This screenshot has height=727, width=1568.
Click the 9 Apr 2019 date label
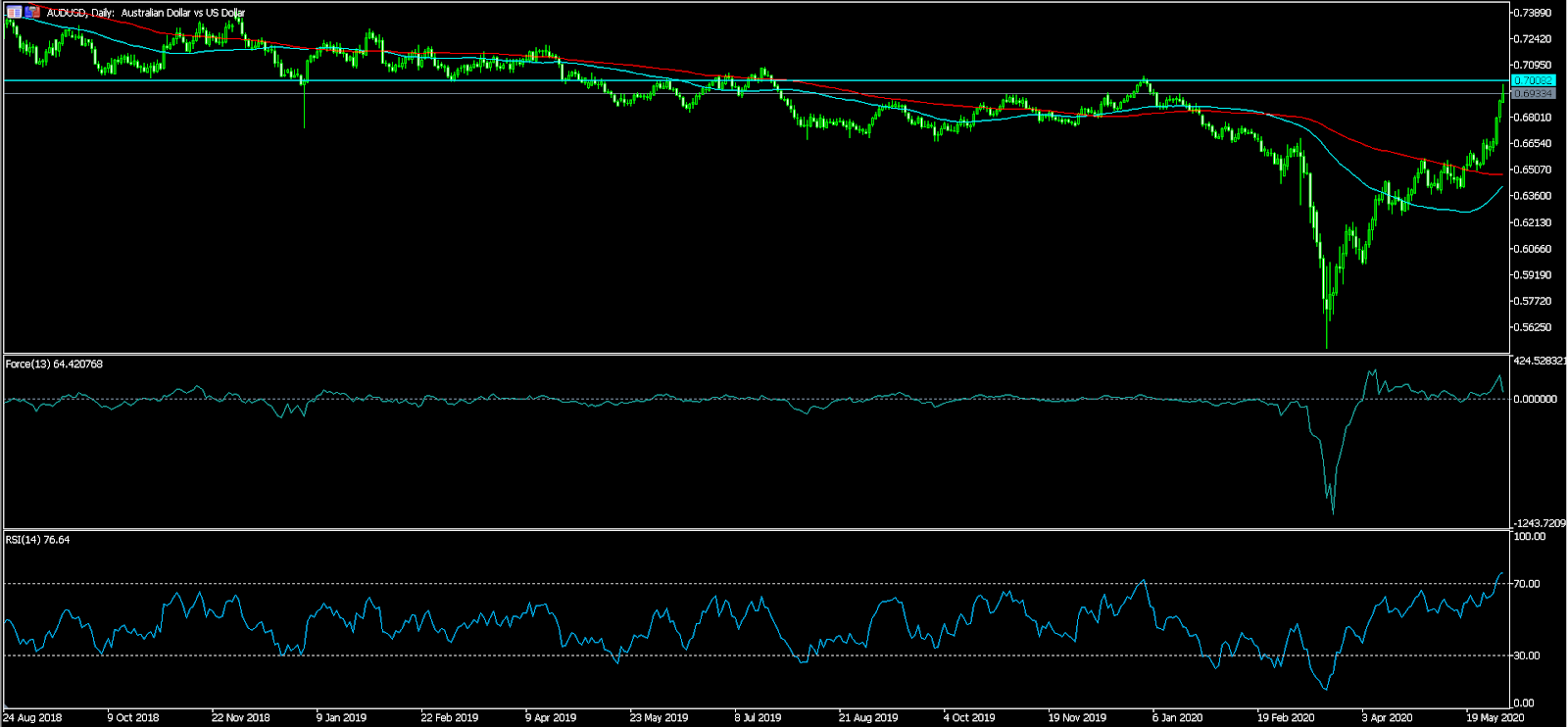pos(551,718)
